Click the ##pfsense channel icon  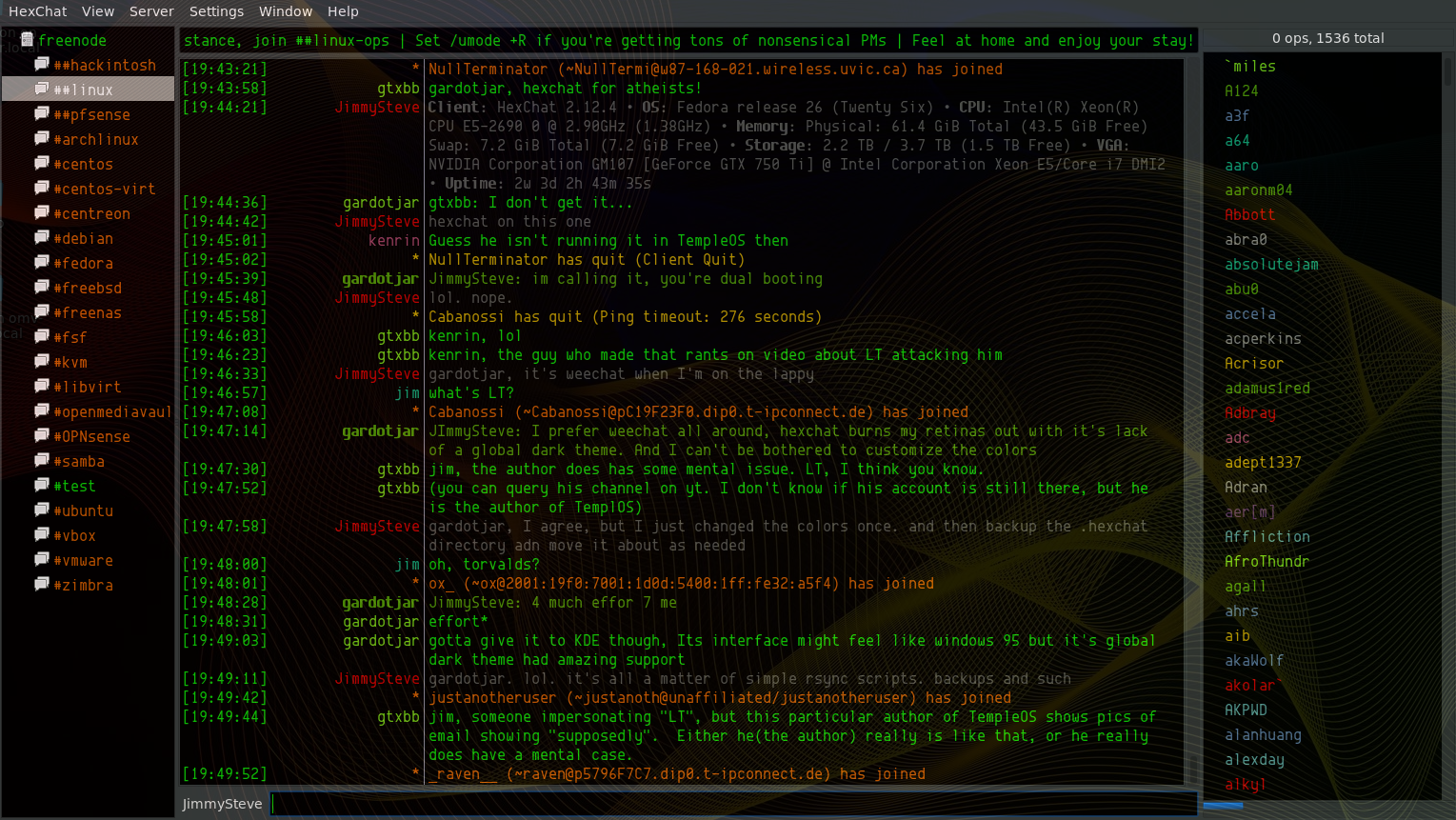coord(42,113)
